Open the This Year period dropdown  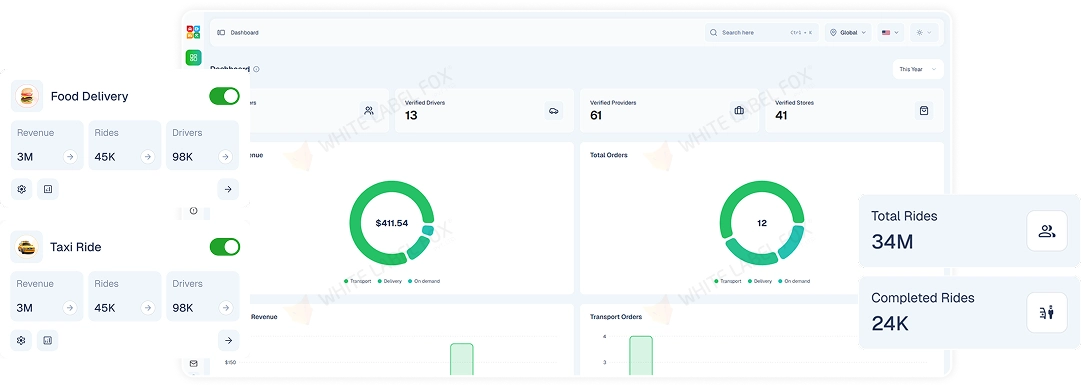(x=918, y=69)
